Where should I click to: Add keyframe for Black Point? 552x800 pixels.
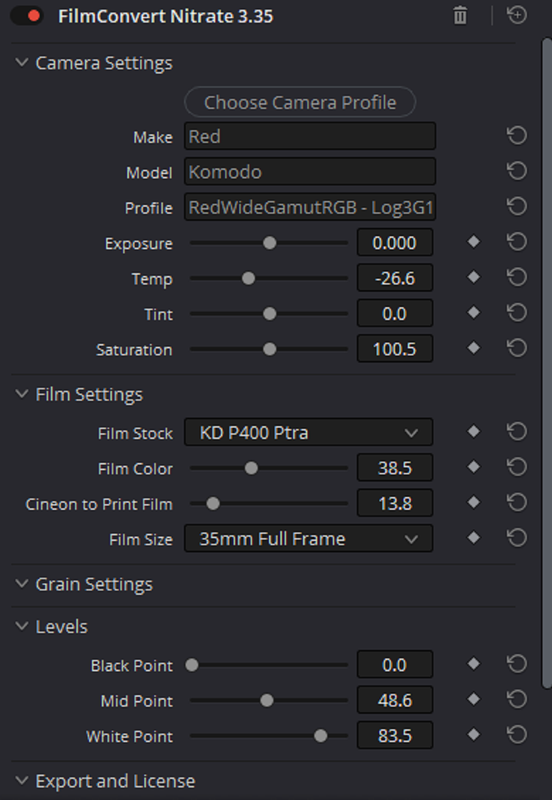pos(473,664)
